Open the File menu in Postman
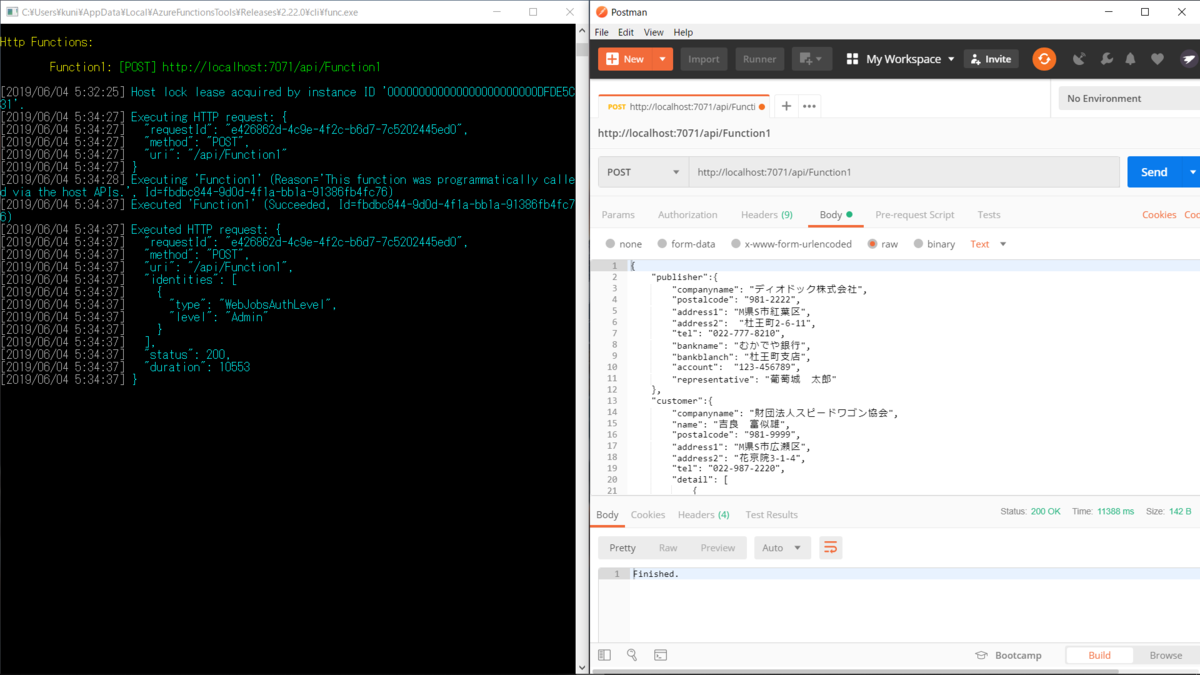1200x675 pixels. pyautogui.click(x=602, y=32)
